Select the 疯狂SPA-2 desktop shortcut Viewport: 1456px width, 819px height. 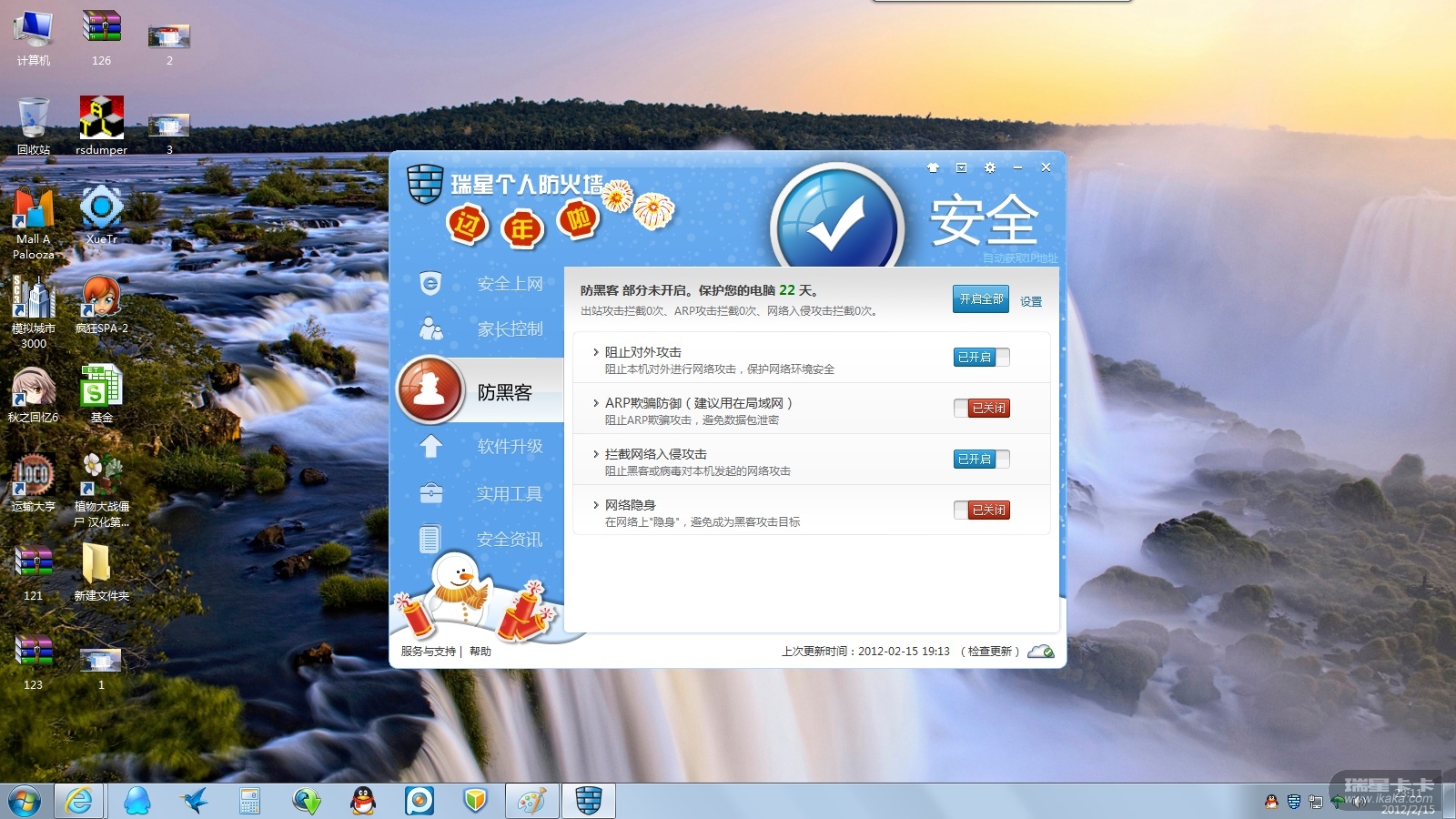[101, 305]
